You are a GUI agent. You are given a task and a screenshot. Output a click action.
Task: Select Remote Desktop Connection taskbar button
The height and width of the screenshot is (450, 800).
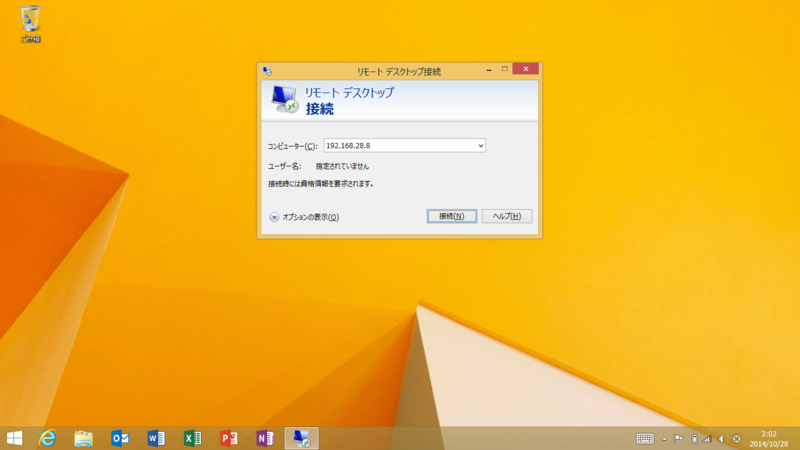[x=302, y=438]
